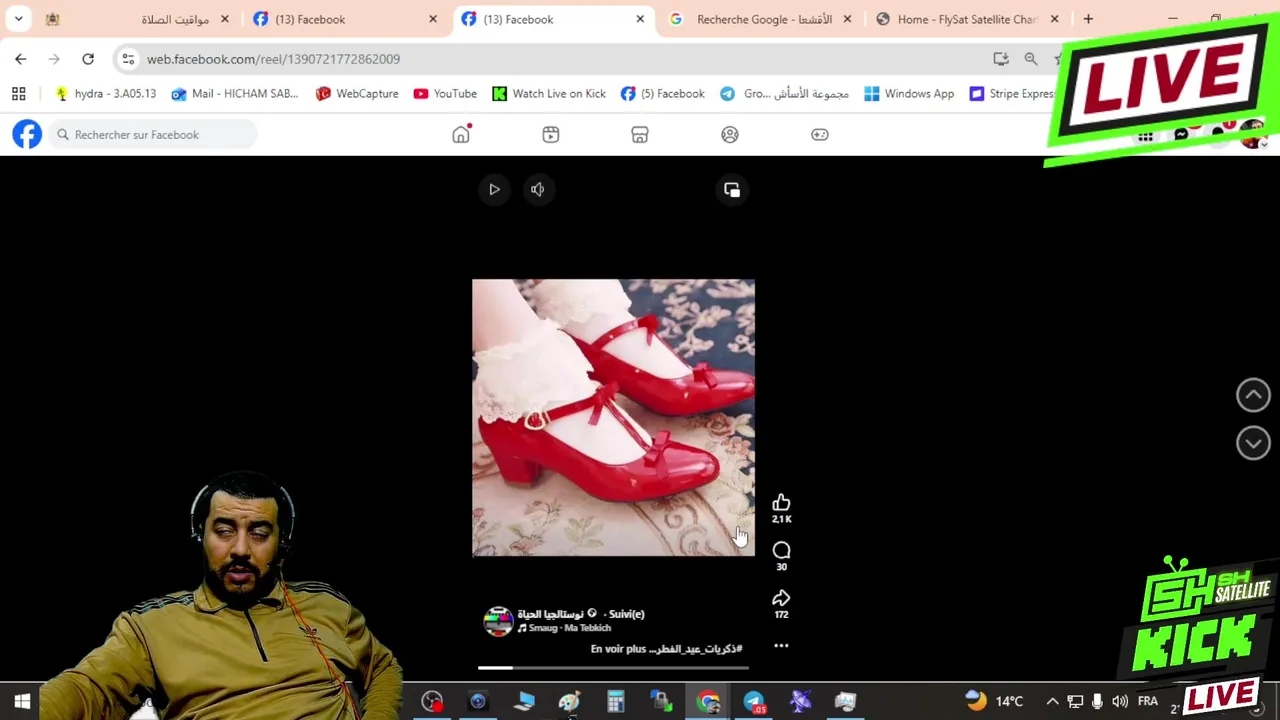Screen dimensions: 1280x720
Task: Seek within the reel progress bar
Action: (x=612, y=667)
